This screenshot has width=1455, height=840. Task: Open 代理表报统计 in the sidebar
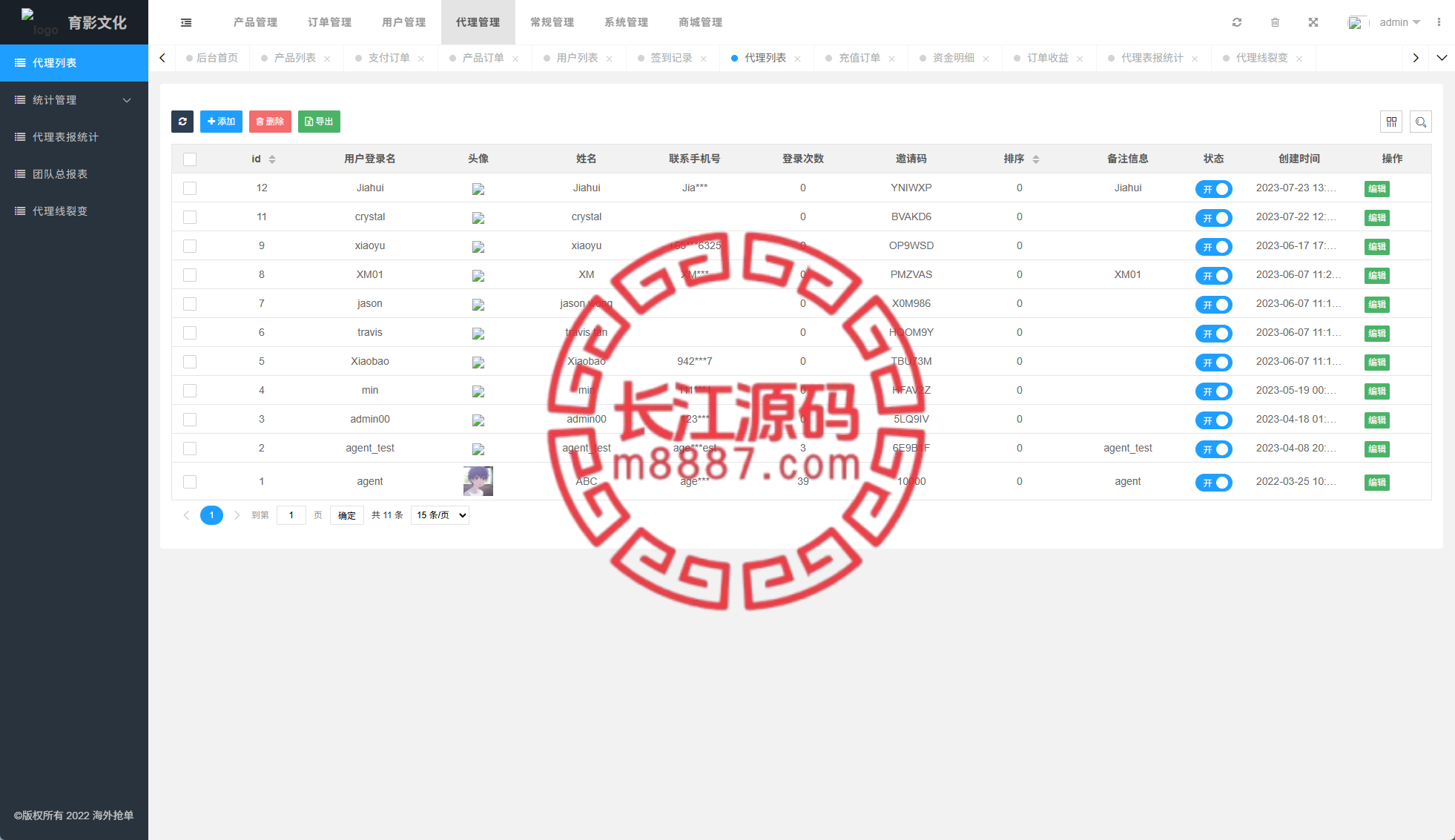[x=74, y=137]
